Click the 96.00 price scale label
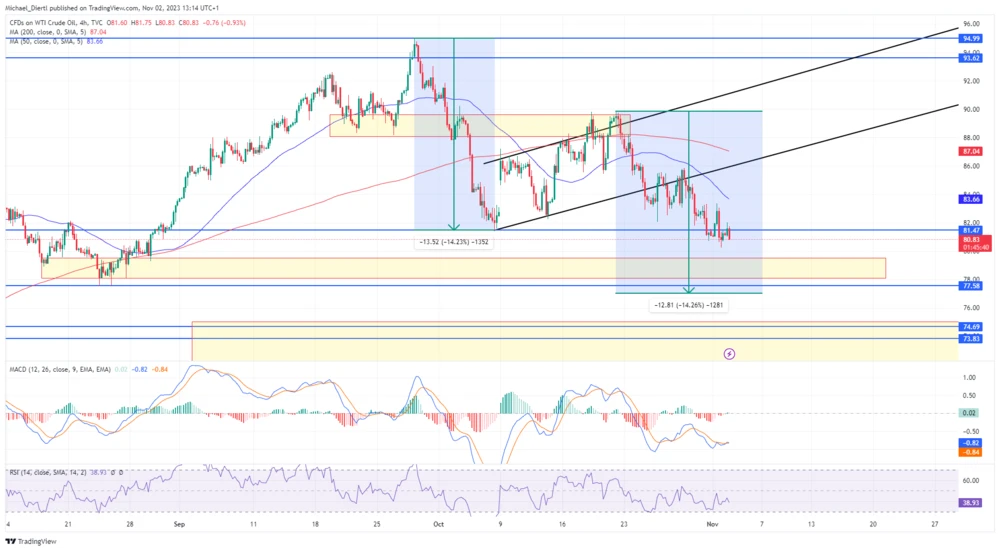The image size is (1000, 551). click(x=971, y=24)
